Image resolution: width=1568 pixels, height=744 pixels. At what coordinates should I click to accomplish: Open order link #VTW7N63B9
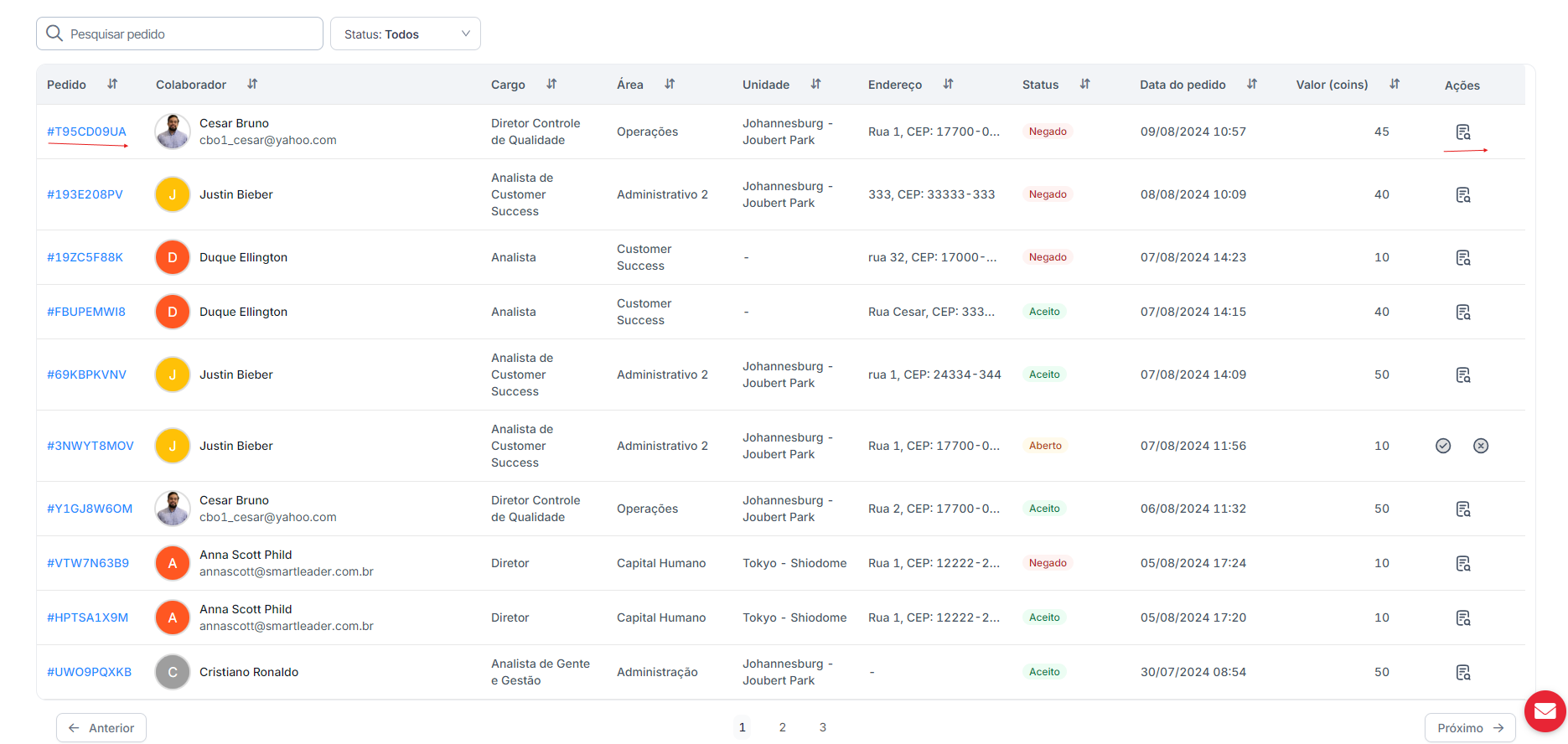[x=88, y=563]
